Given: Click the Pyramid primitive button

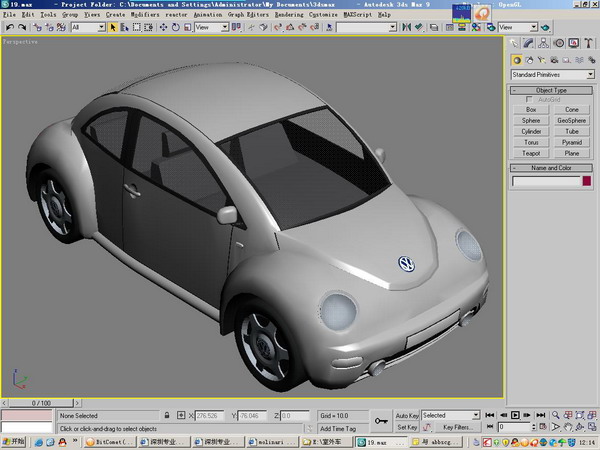Looking at the screenshot, I should click(572, 142).
